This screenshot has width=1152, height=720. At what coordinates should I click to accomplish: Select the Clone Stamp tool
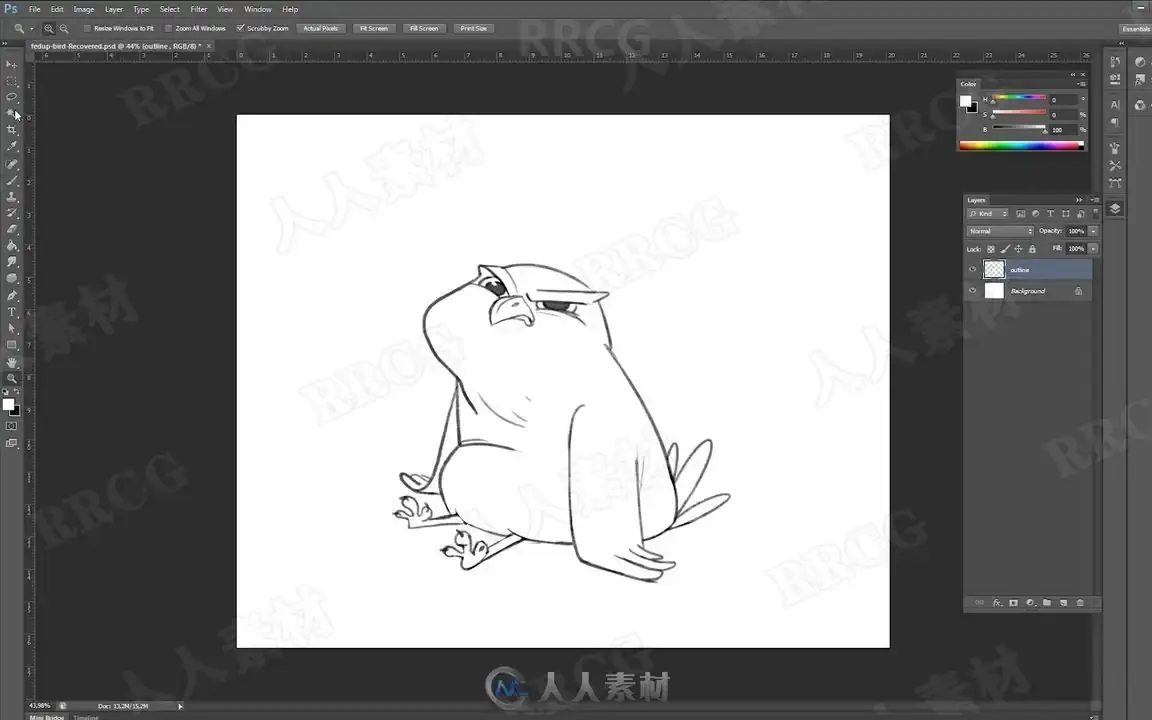12,197
